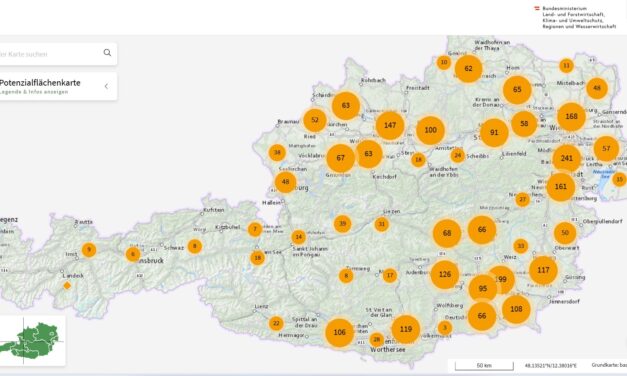Click the small cluster marker labeled 11
This screenshot has height=376, width=627.
point(566,66)
